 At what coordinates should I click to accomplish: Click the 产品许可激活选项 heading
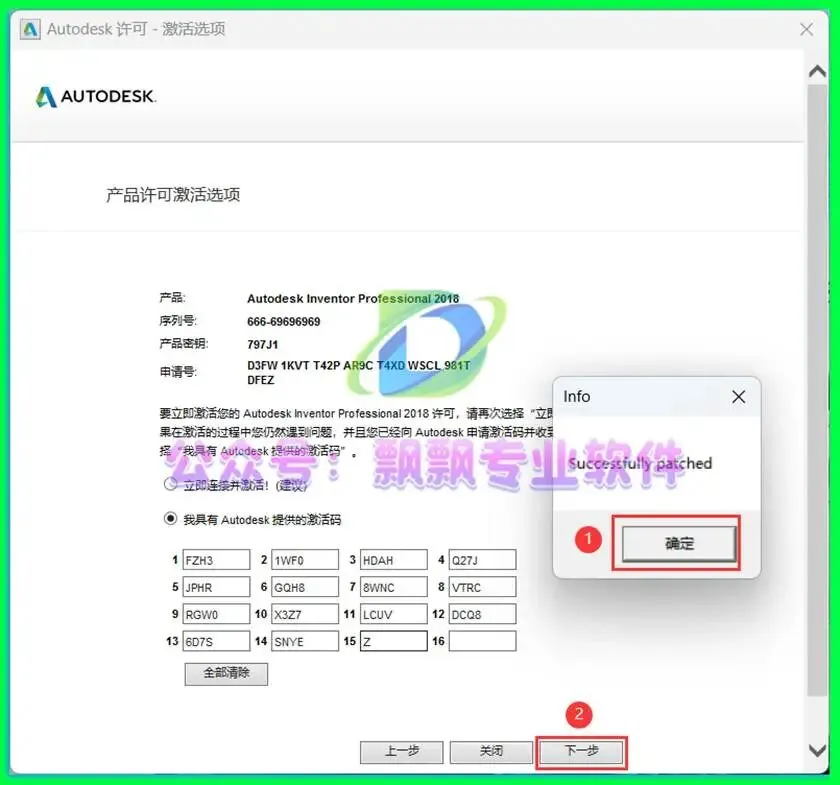(173, 195)
